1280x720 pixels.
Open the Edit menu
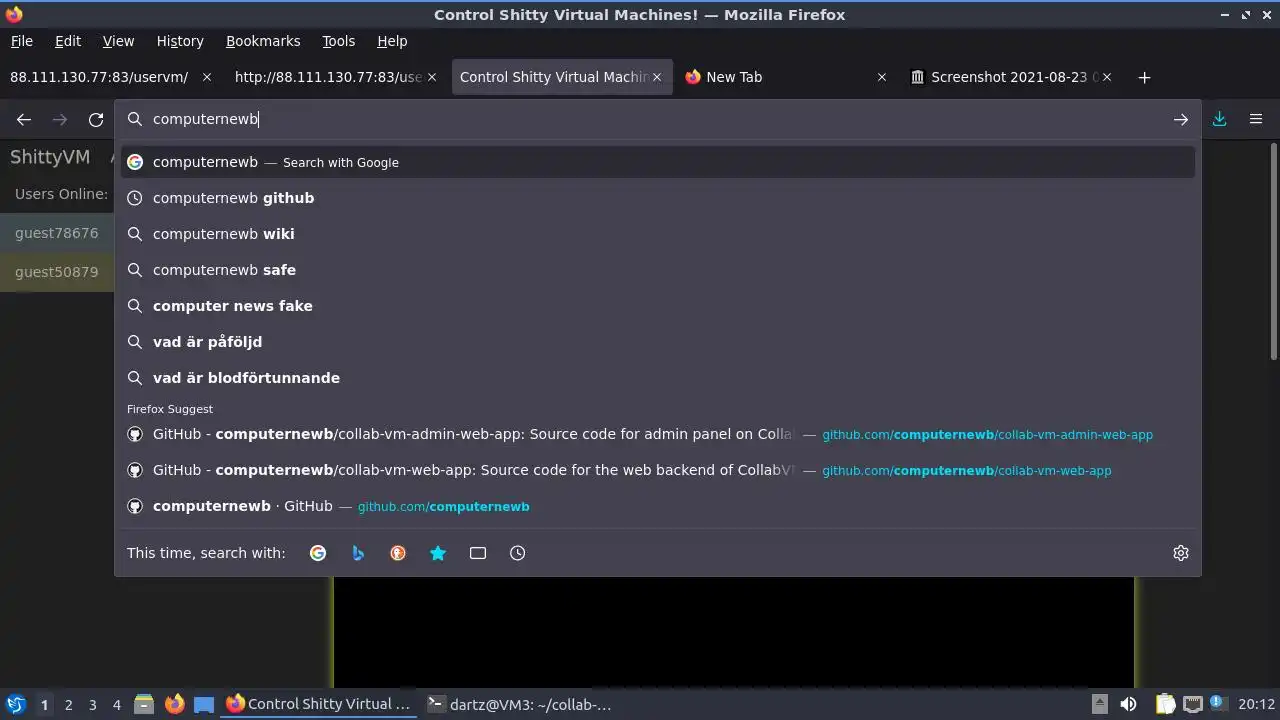tap(68, 41)
